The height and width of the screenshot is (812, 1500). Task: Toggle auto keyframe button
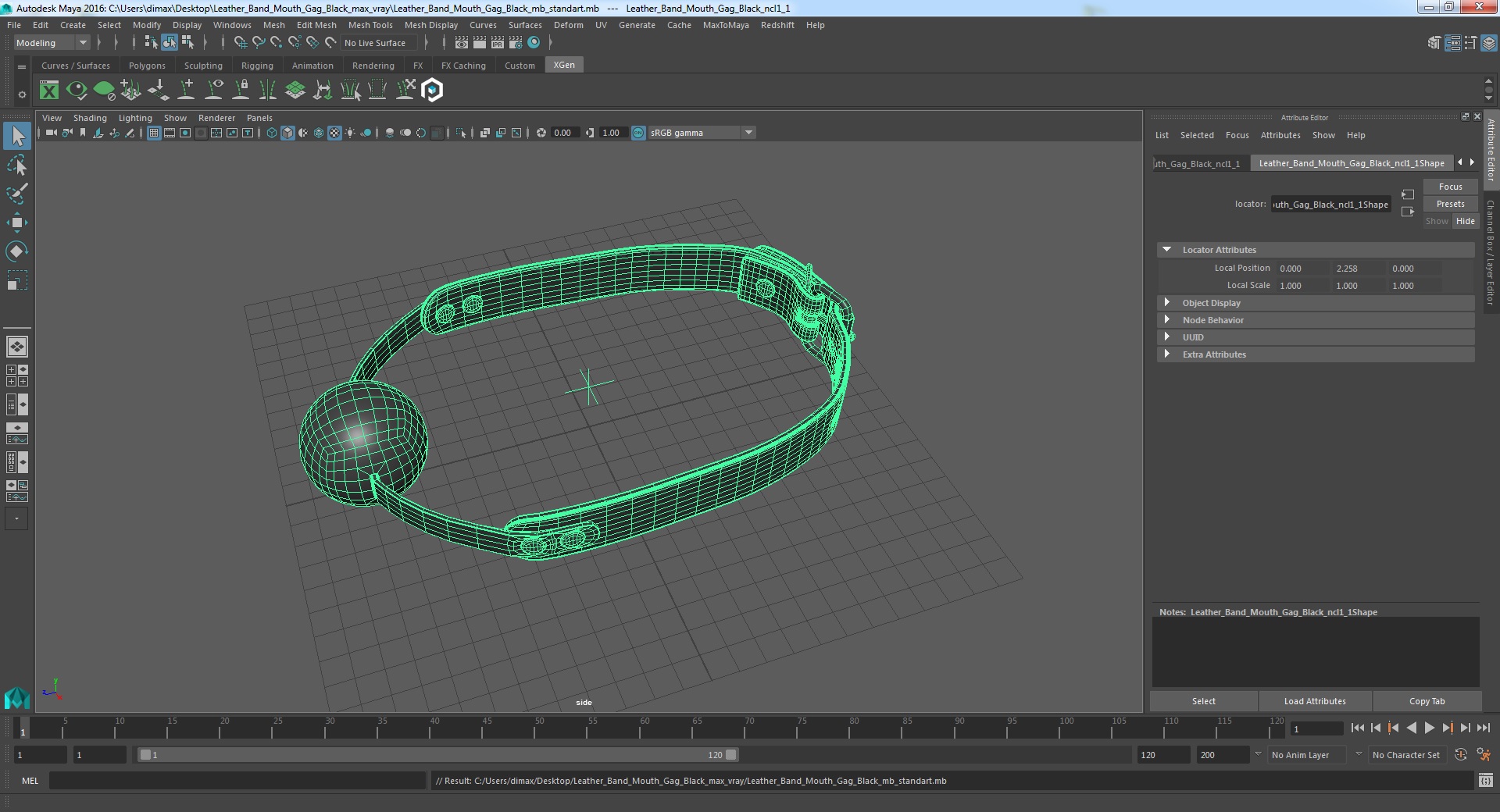[1460, 755]
